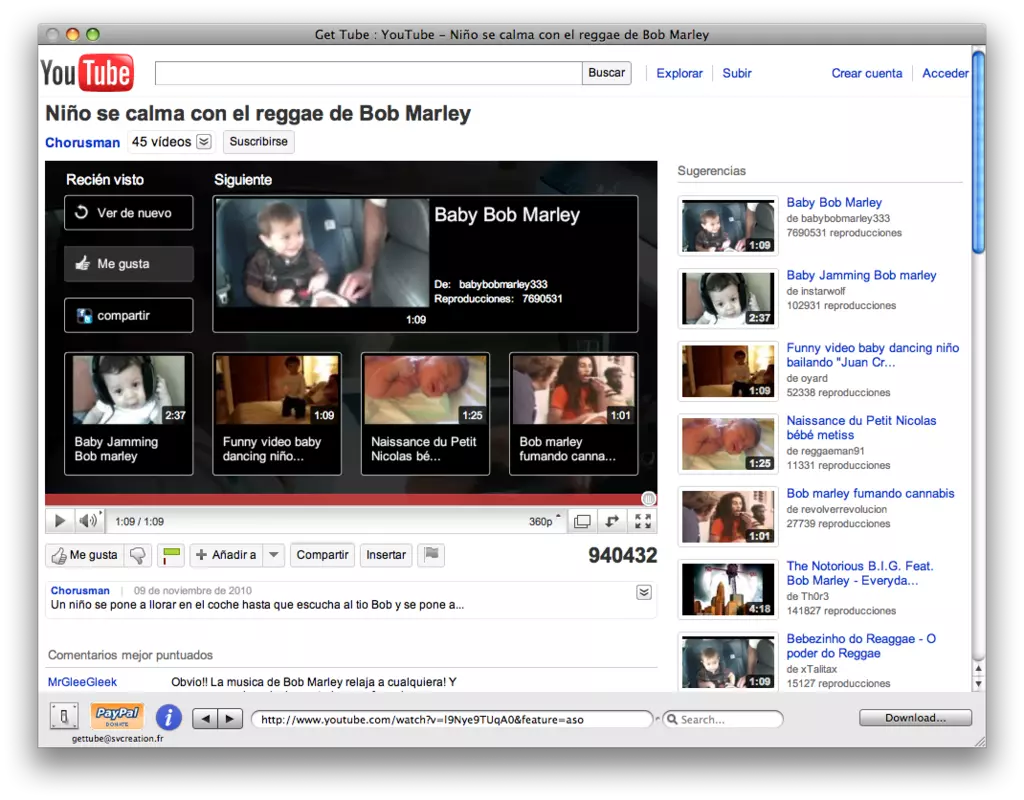This screenshot has height=800, width=1024.
Task: Go back with the left arrow button
Action: click(205, 719)
